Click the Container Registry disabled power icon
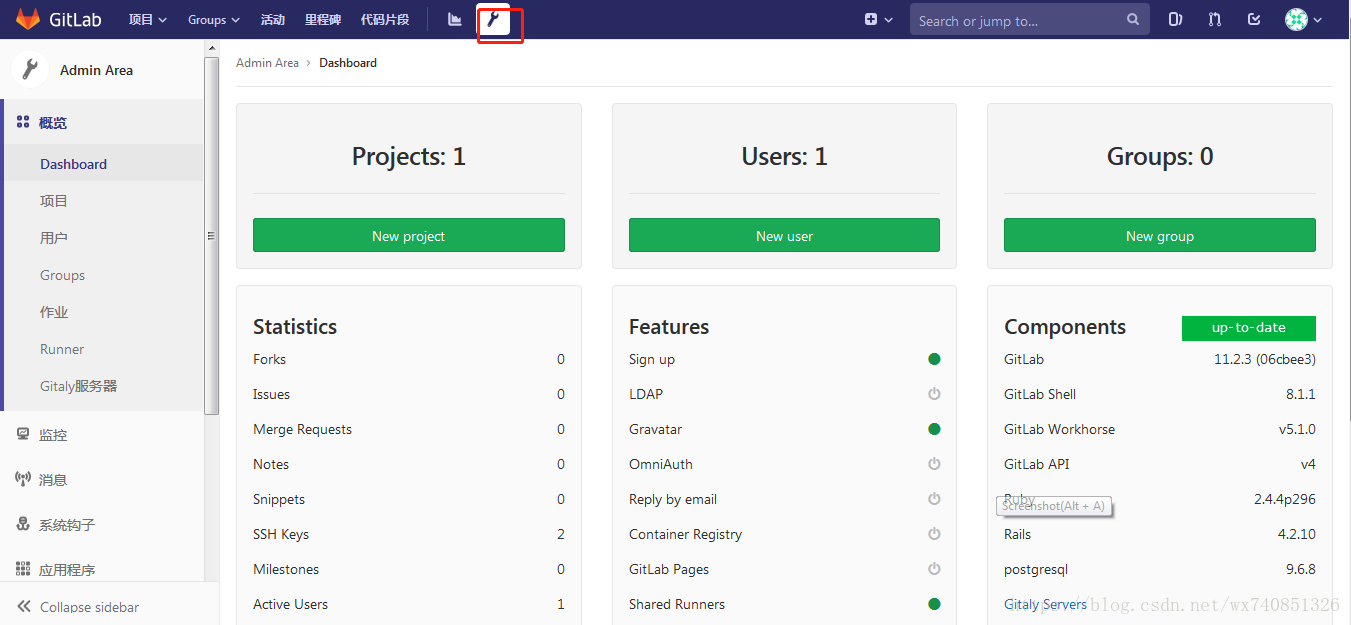 coord(934,534)
